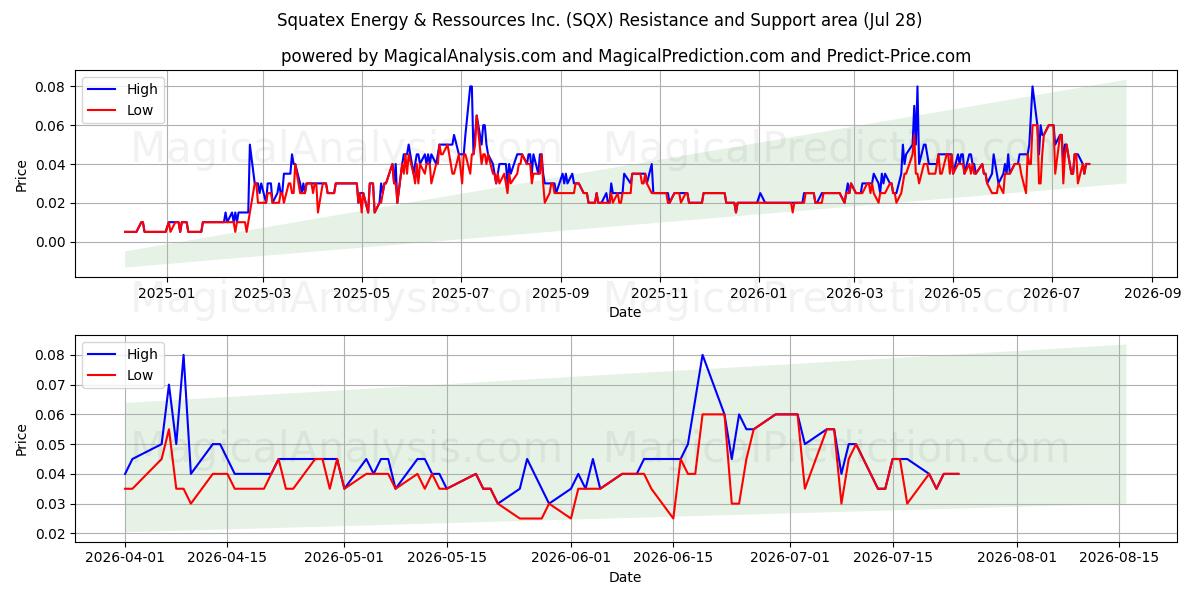Click '2025-07' tick label on top chart
Viewport: 1200px width, 600px height.
coord(461,294)
